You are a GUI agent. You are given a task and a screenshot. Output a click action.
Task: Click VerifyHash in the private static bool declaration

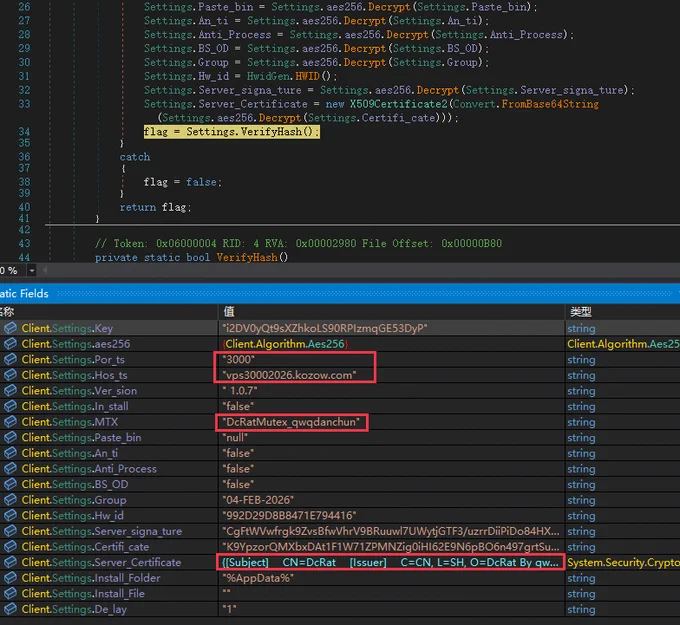pos(247,258)
